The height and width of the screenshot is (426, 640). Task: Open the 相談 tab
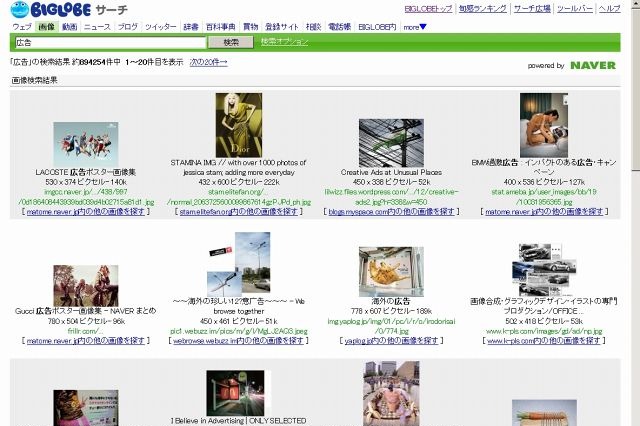coord(313,27)
